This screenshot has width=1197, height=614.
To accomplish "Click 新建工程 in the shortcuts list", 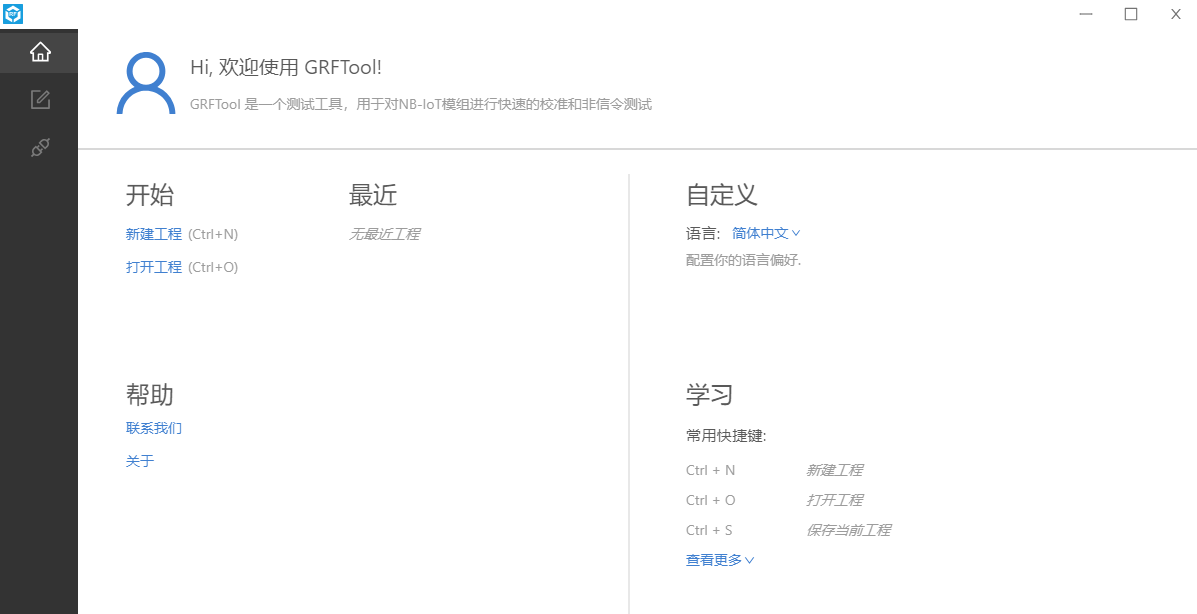I will 834,470.
